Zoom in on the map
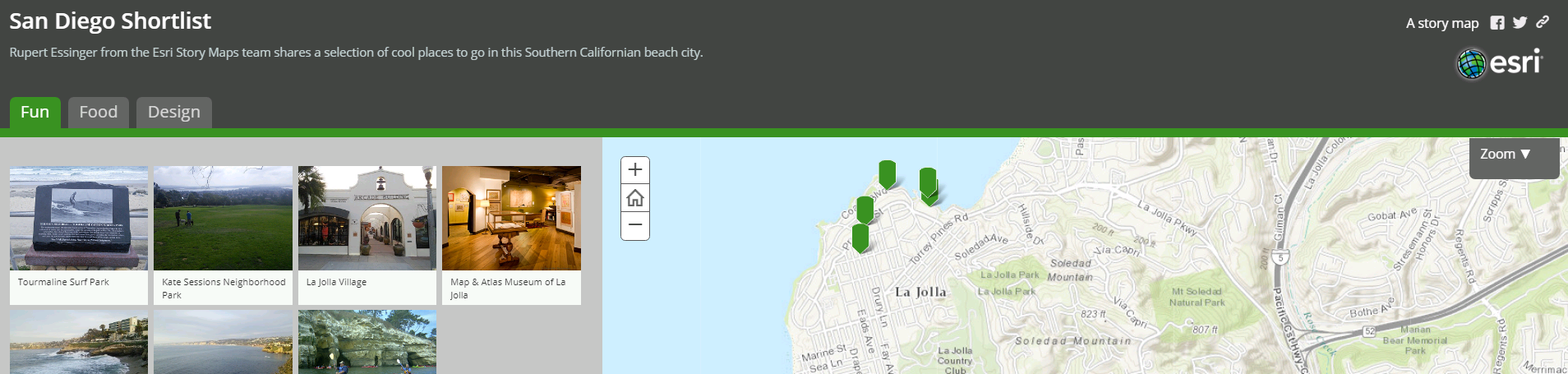 pos(635,170)
